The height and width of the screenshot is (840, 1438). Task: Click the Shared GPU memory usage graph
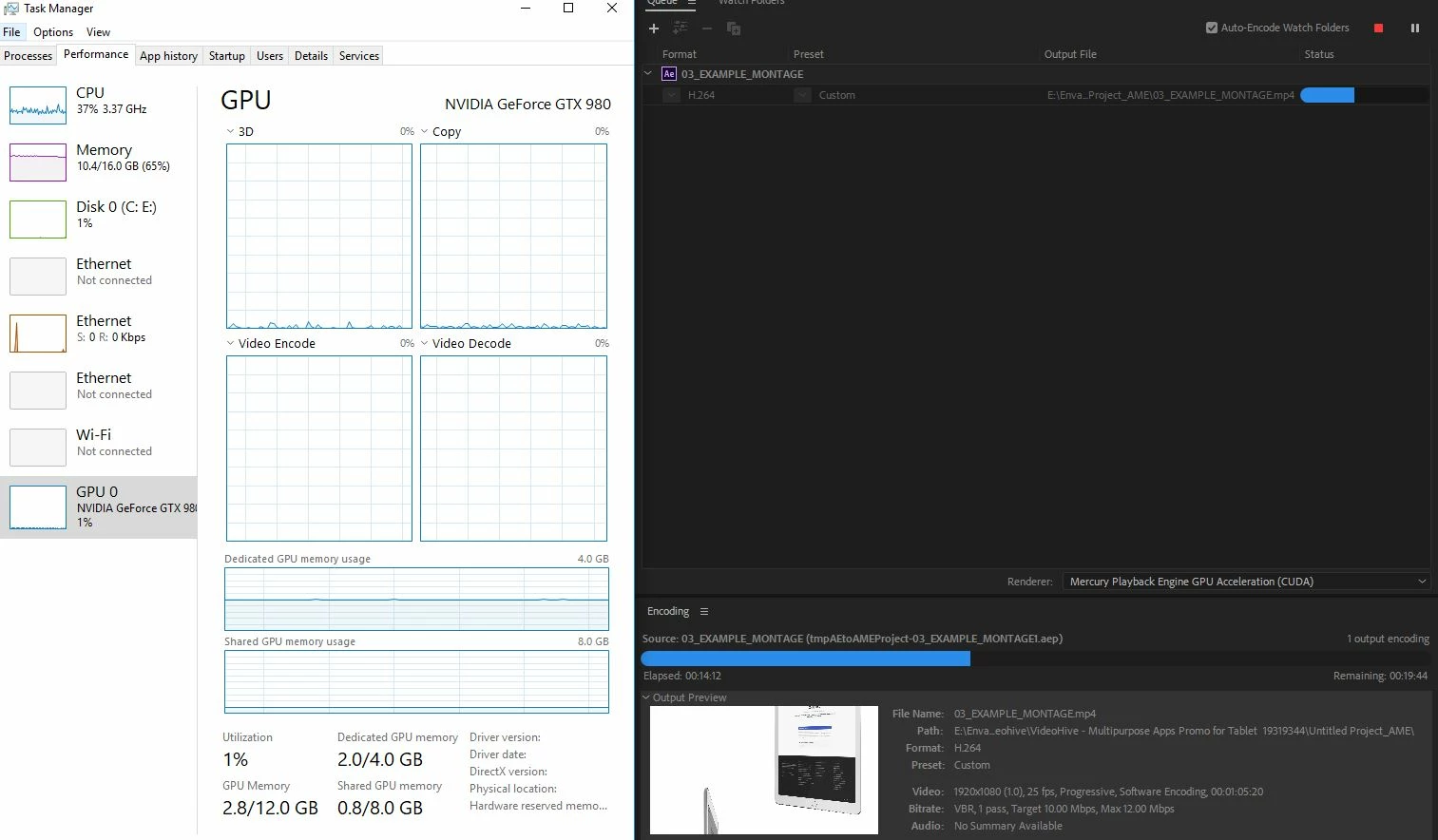[416, 681]
